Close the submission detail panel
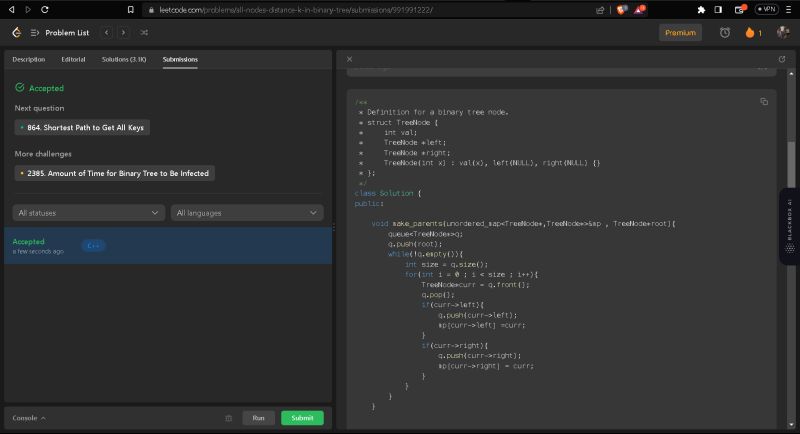Screen dimensions: 800x434 [x=349, y=59]
